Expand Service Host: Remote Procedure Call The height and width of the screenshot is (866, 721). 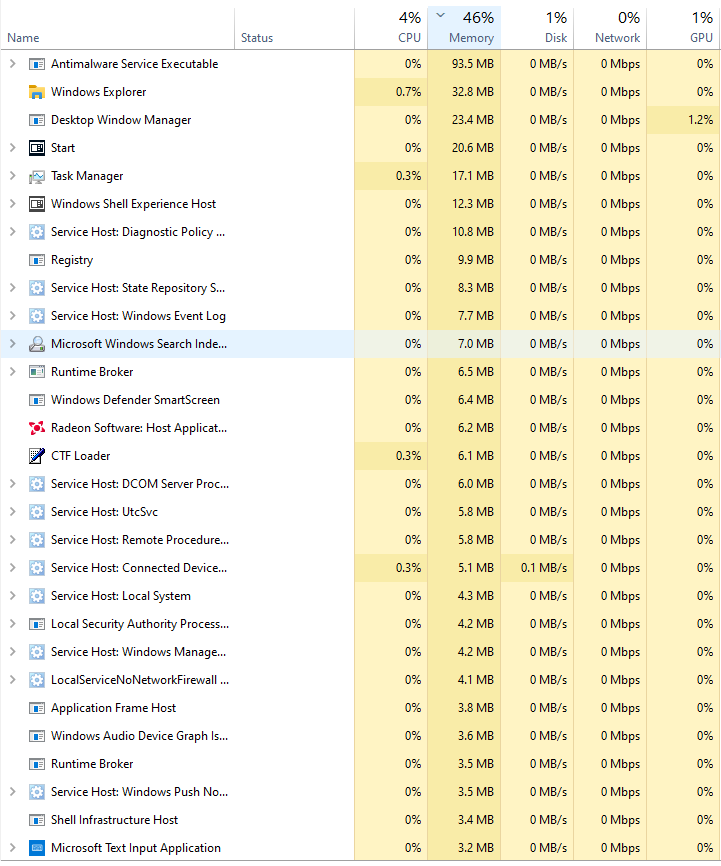(13, 540)
